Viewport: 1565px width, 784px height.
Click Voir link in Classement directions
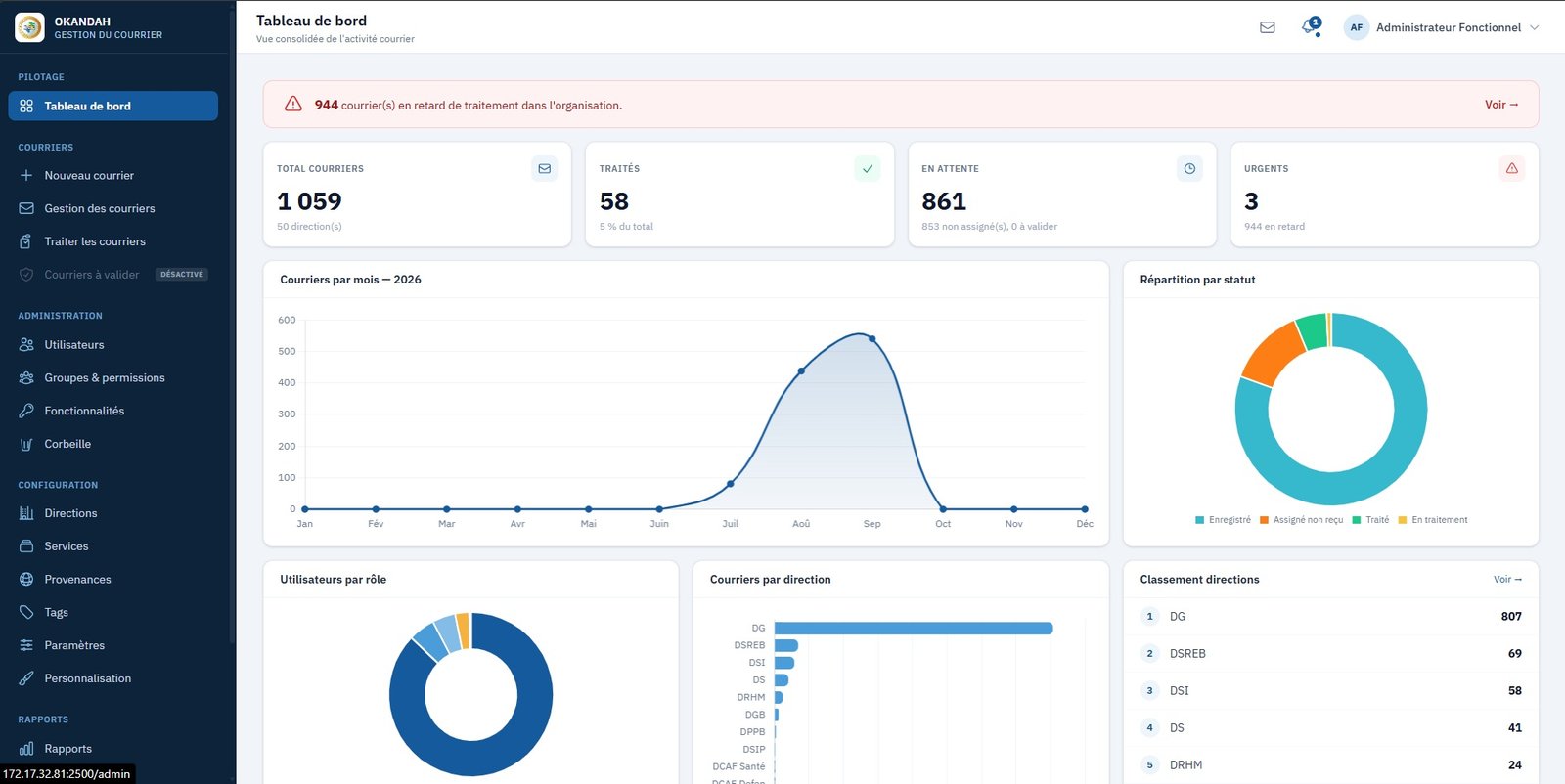tap(1507, 580)
